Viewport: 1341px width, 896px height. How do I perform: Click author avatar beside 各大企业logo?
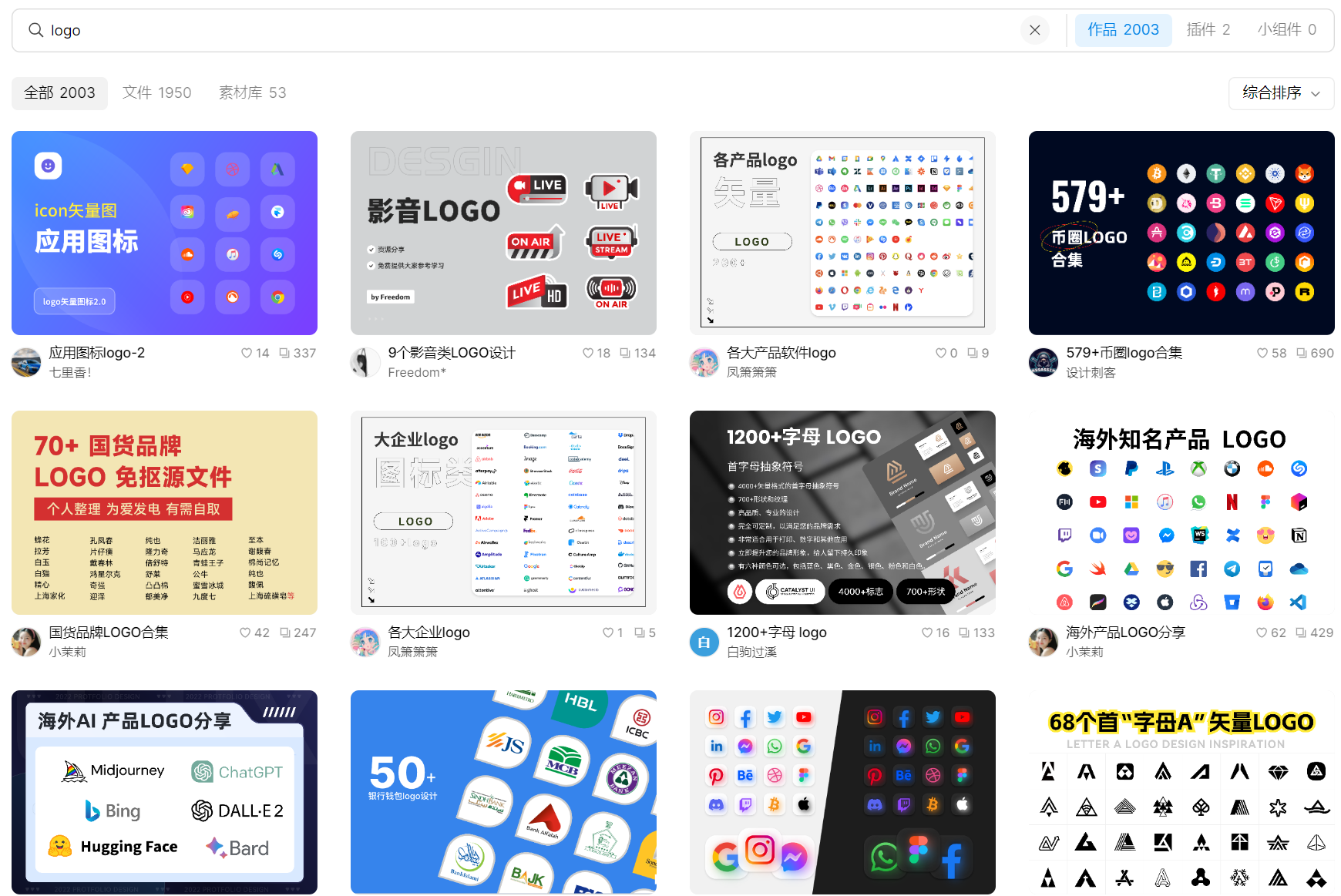coord(365,642)
